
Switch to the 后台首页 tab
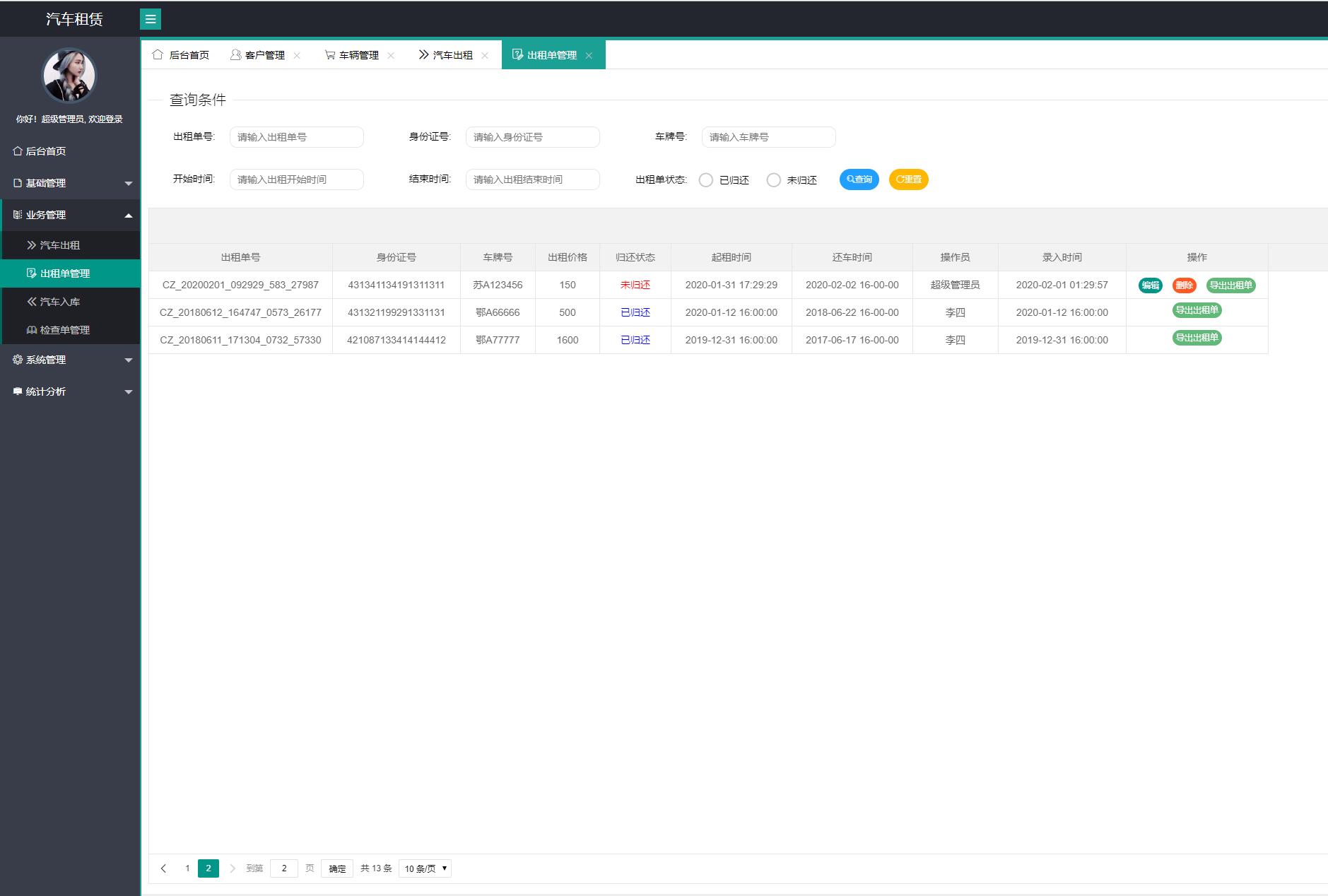[182, 55]
